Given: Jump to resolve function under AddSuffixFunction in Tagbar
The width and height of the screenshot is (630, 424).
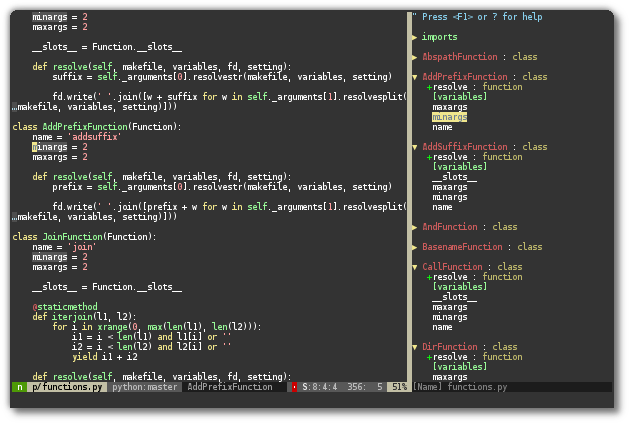Looking at the screenshot, I should point(475,157).
